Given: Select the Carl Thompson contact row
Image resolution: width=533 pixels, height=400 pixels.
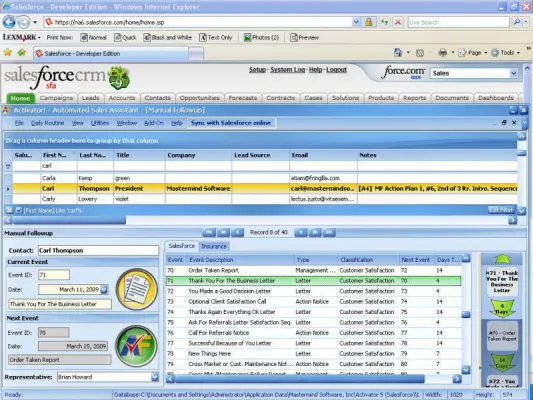Looking at the screenshot, I should [265, 188].
